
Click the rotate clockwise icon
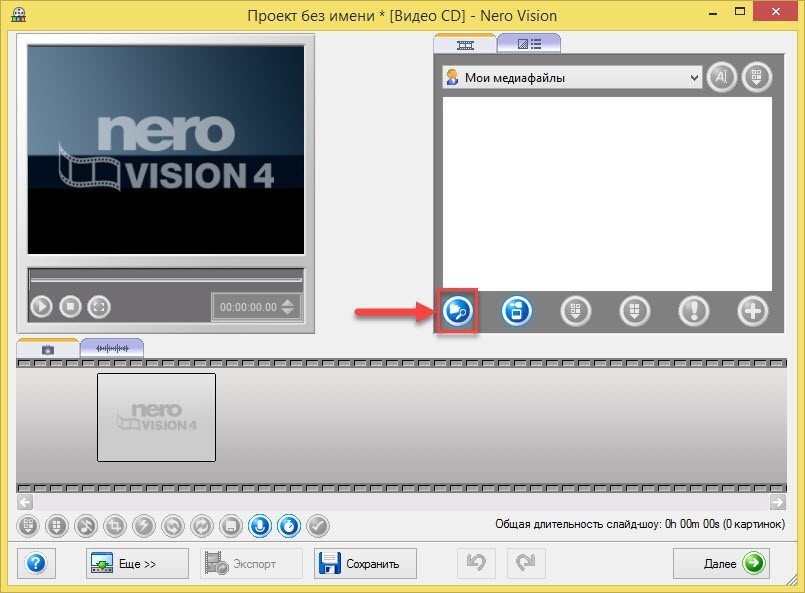point(202,526)
